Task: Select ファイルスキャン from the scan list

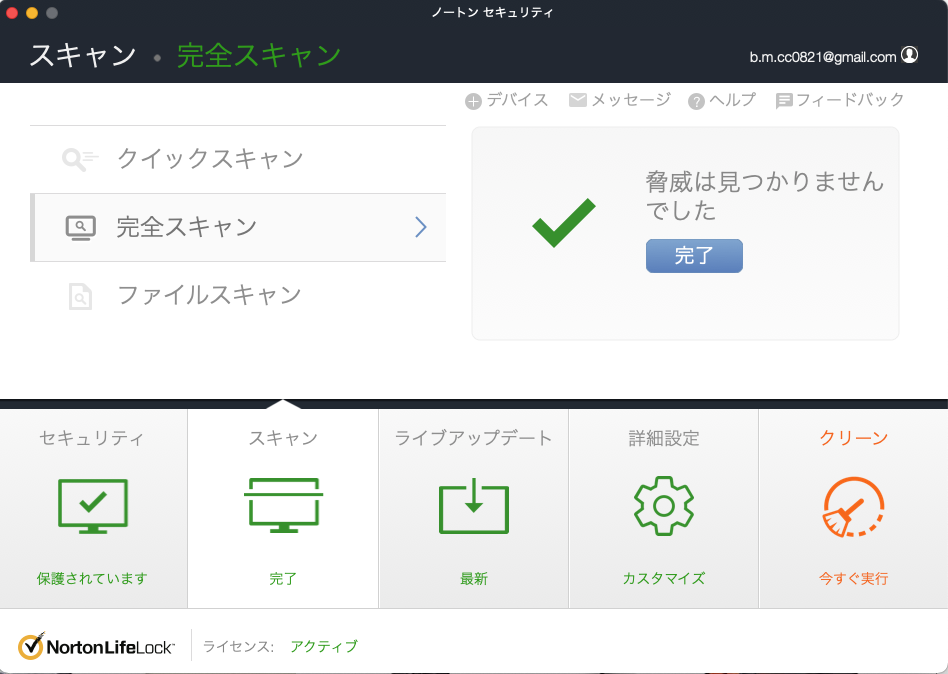Action: [209, 295]
